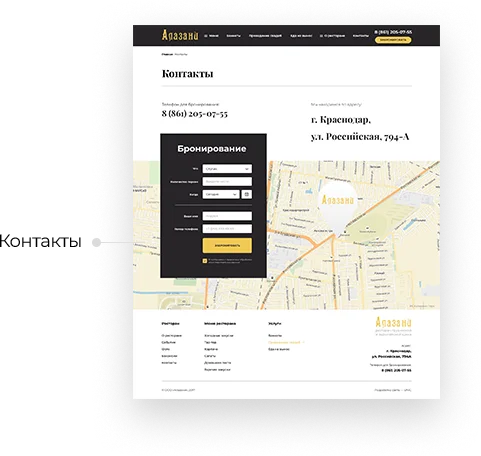Open the first dropdown in the Бронирование form
This screenshot has height=456, width=481.
tap(227, 169)
